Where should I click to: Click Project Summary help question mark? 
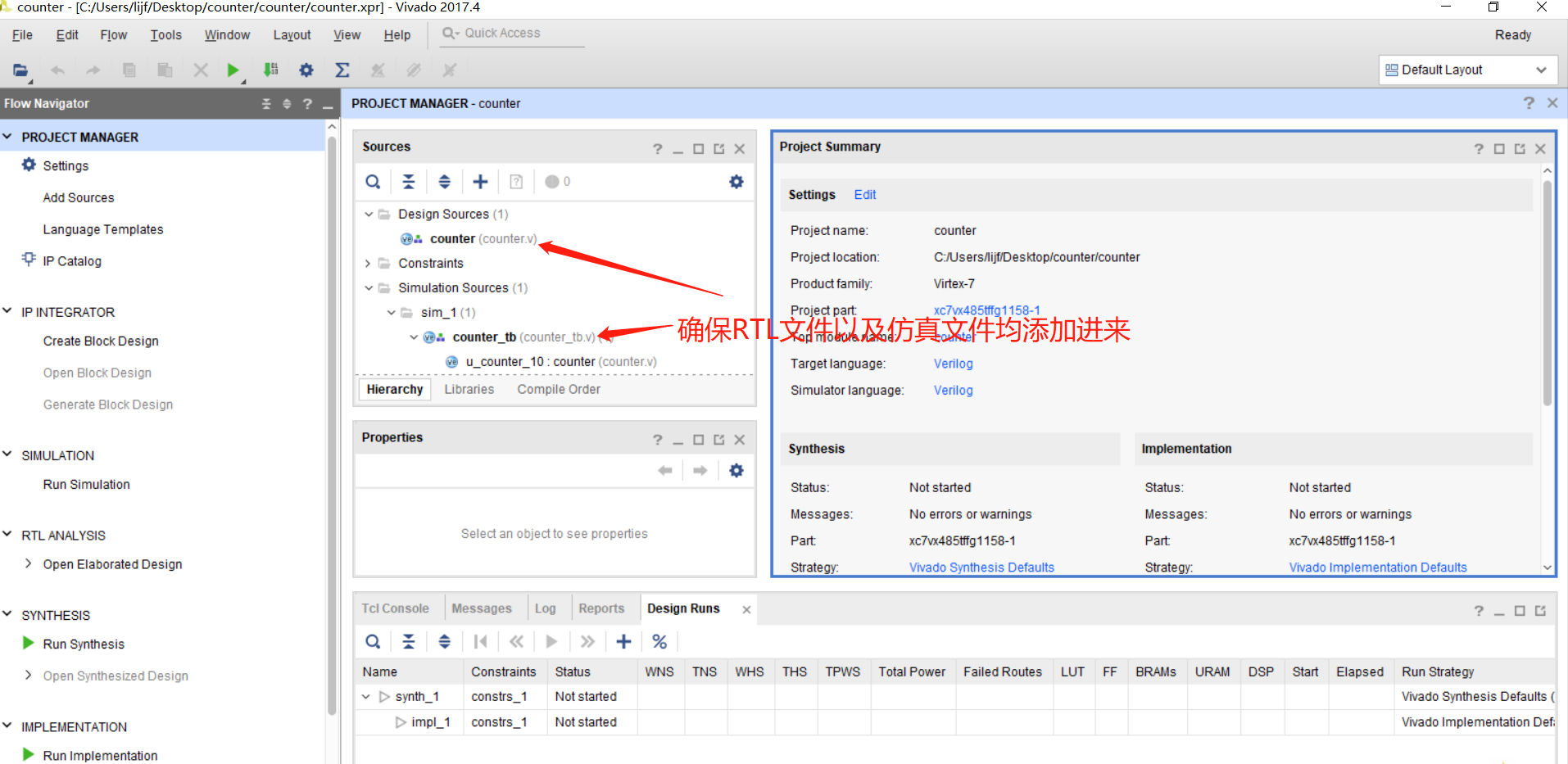click(x=1479, y=149)
